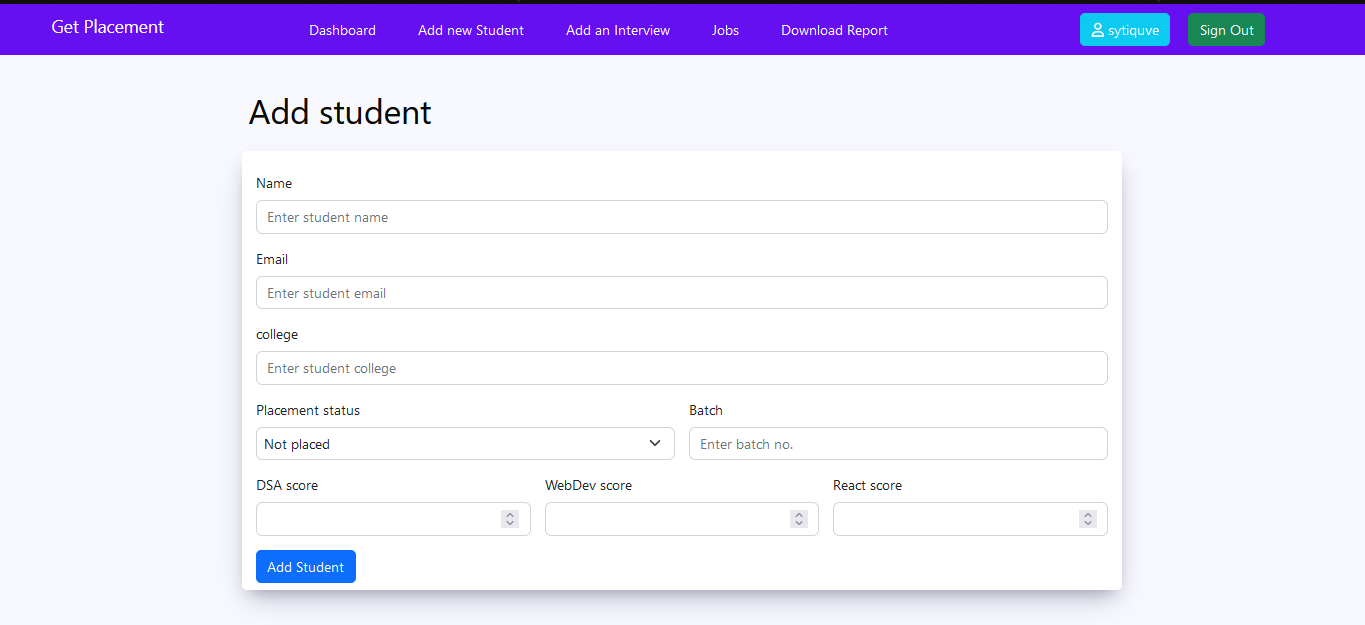
Task: Click the Batch label
Action: coord(706,410)
